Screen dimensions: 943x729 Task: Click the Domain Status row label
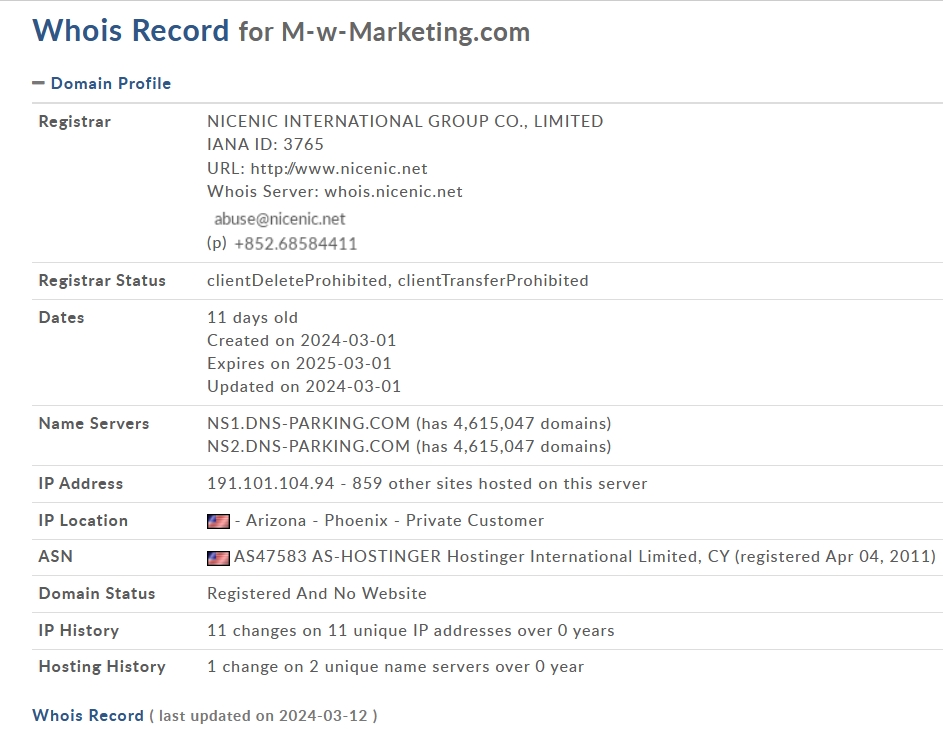pos(97,594)
